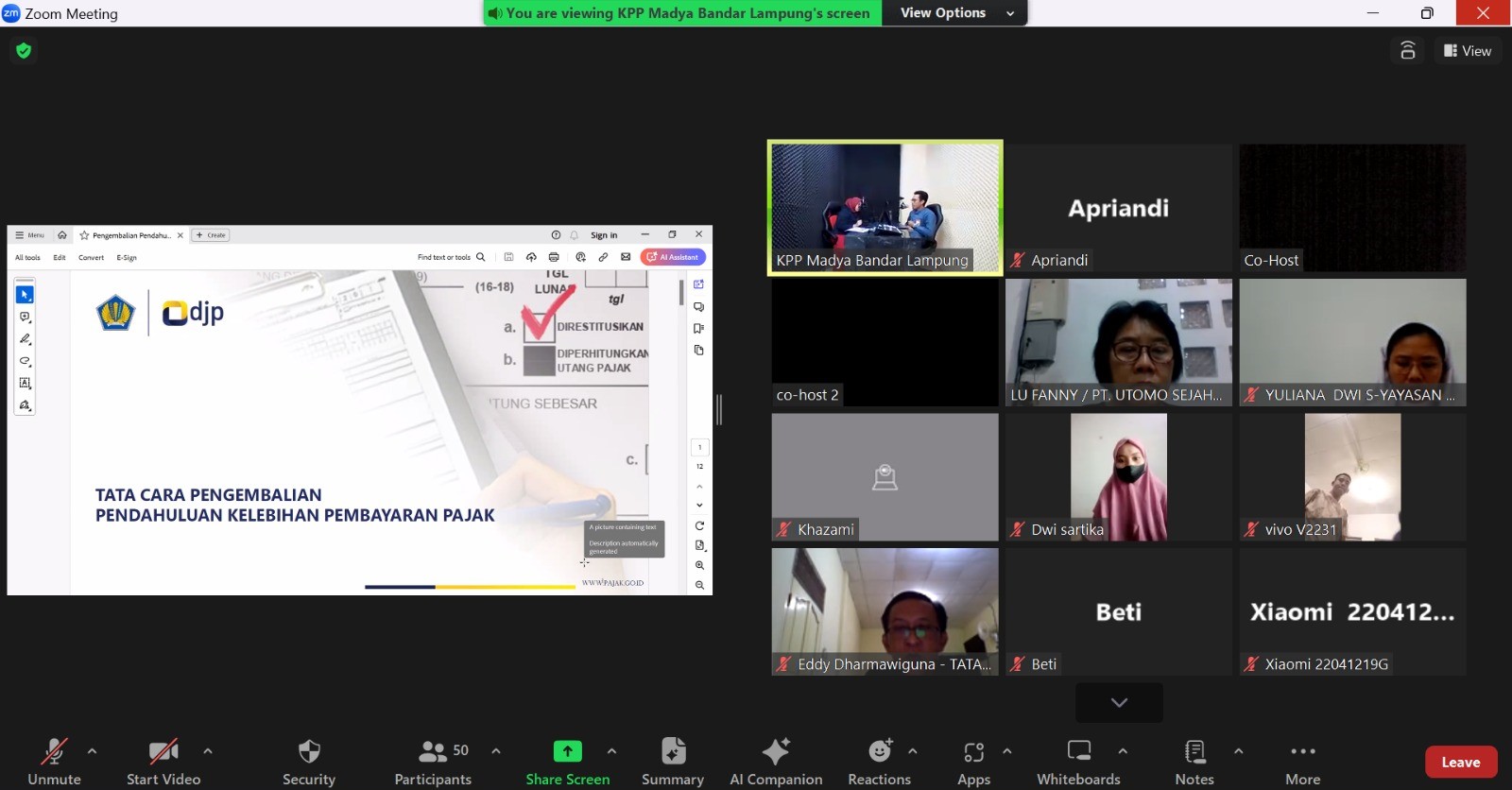
Task: Unmute the microphone
Action: click(x=54, y=761)
